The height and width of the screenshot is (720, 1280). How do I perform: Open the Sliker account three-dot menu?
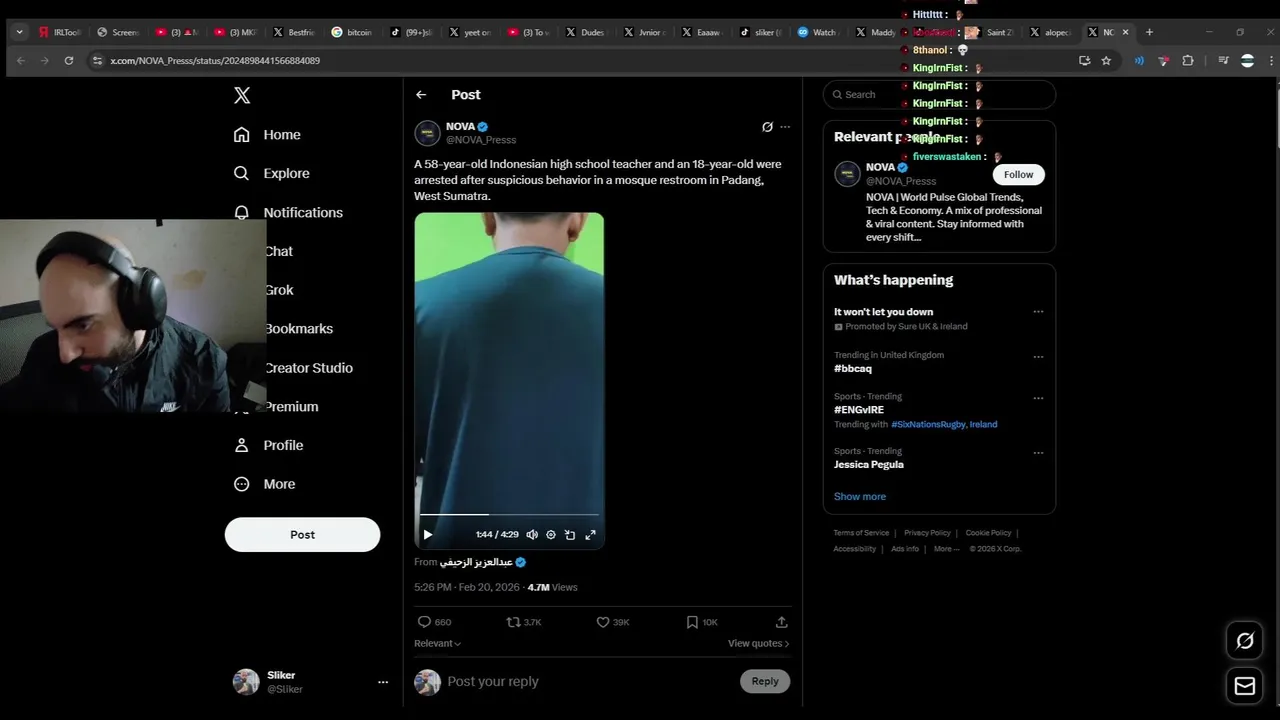[383, 682]
